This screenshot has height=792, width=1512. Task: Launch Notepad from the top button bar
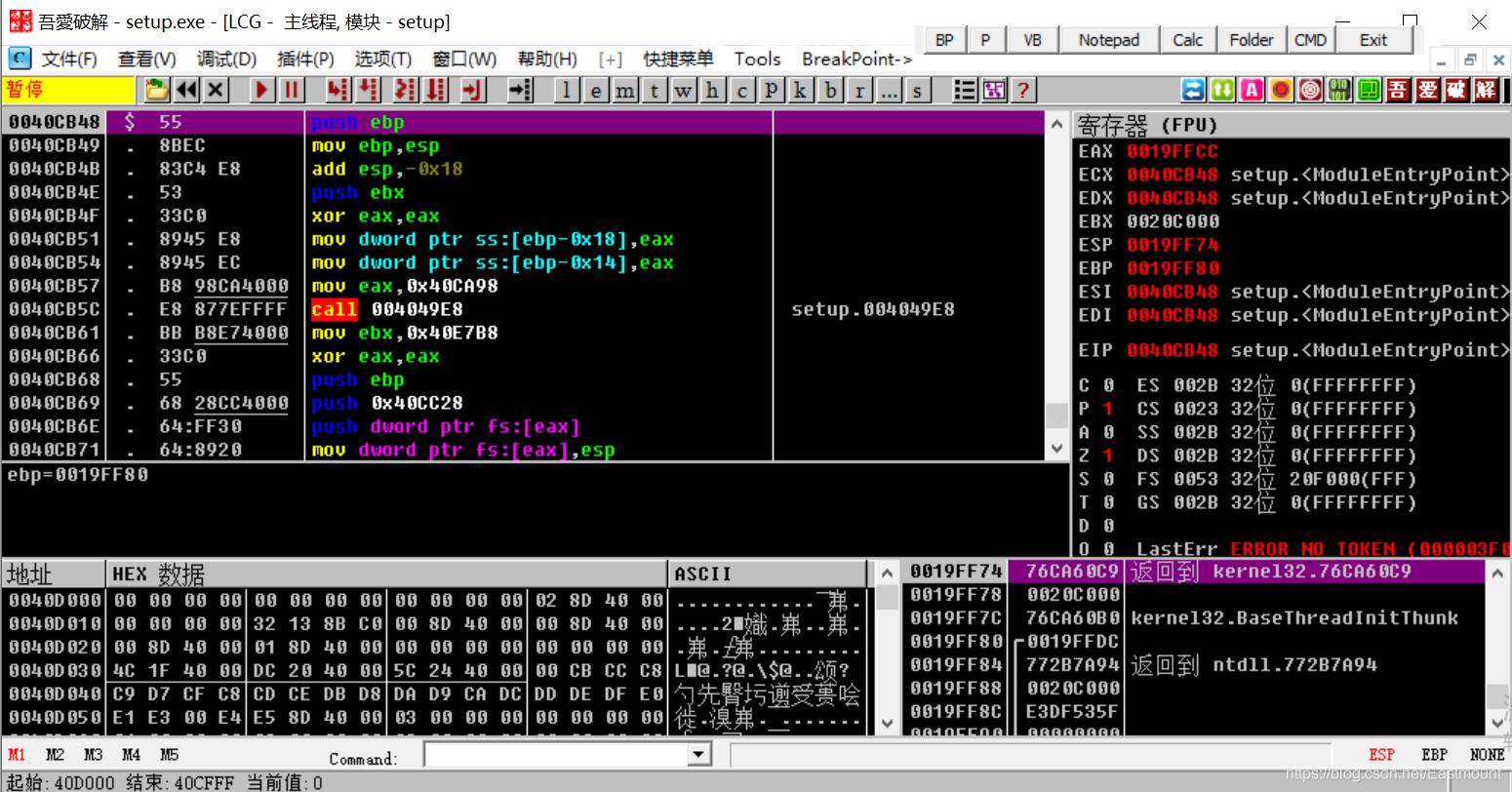click(1109, 39)
